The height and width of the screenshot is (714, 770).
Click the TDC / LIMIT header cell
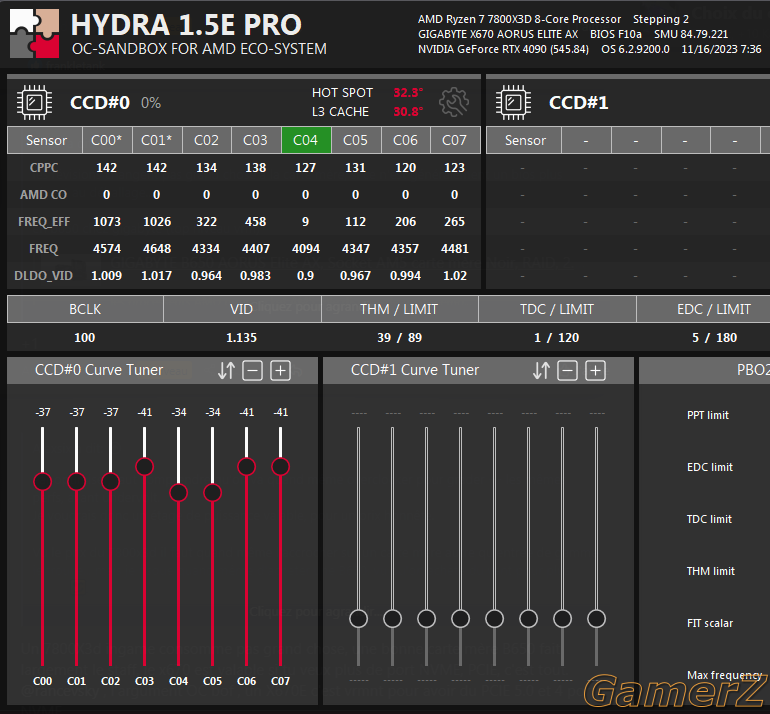click(557, 309)
